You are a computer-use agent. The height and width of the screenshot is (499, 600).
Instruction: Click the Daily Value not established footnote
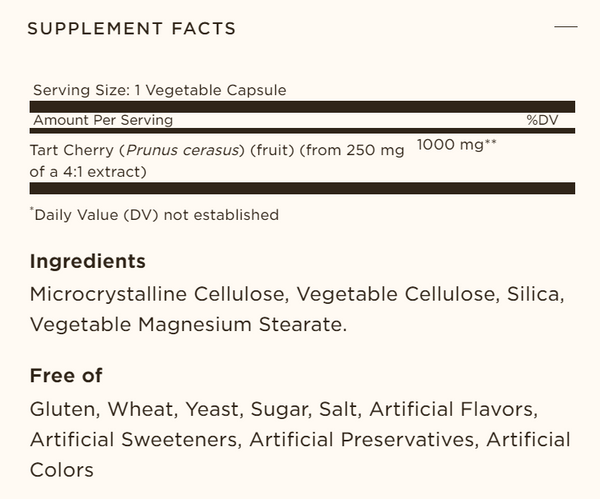coord(155,214)
